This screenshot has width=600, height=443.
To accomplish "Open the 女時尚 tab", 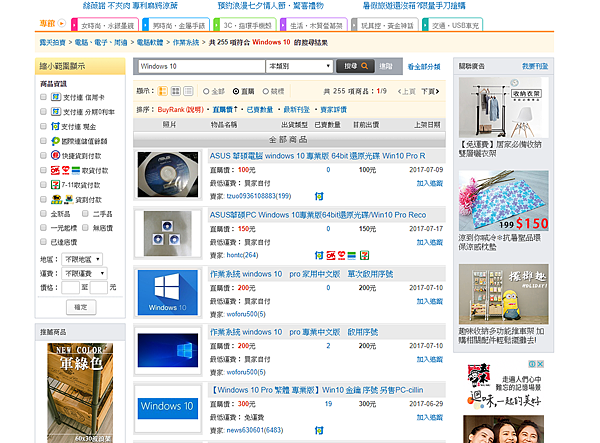I will (x=105, y=25).
